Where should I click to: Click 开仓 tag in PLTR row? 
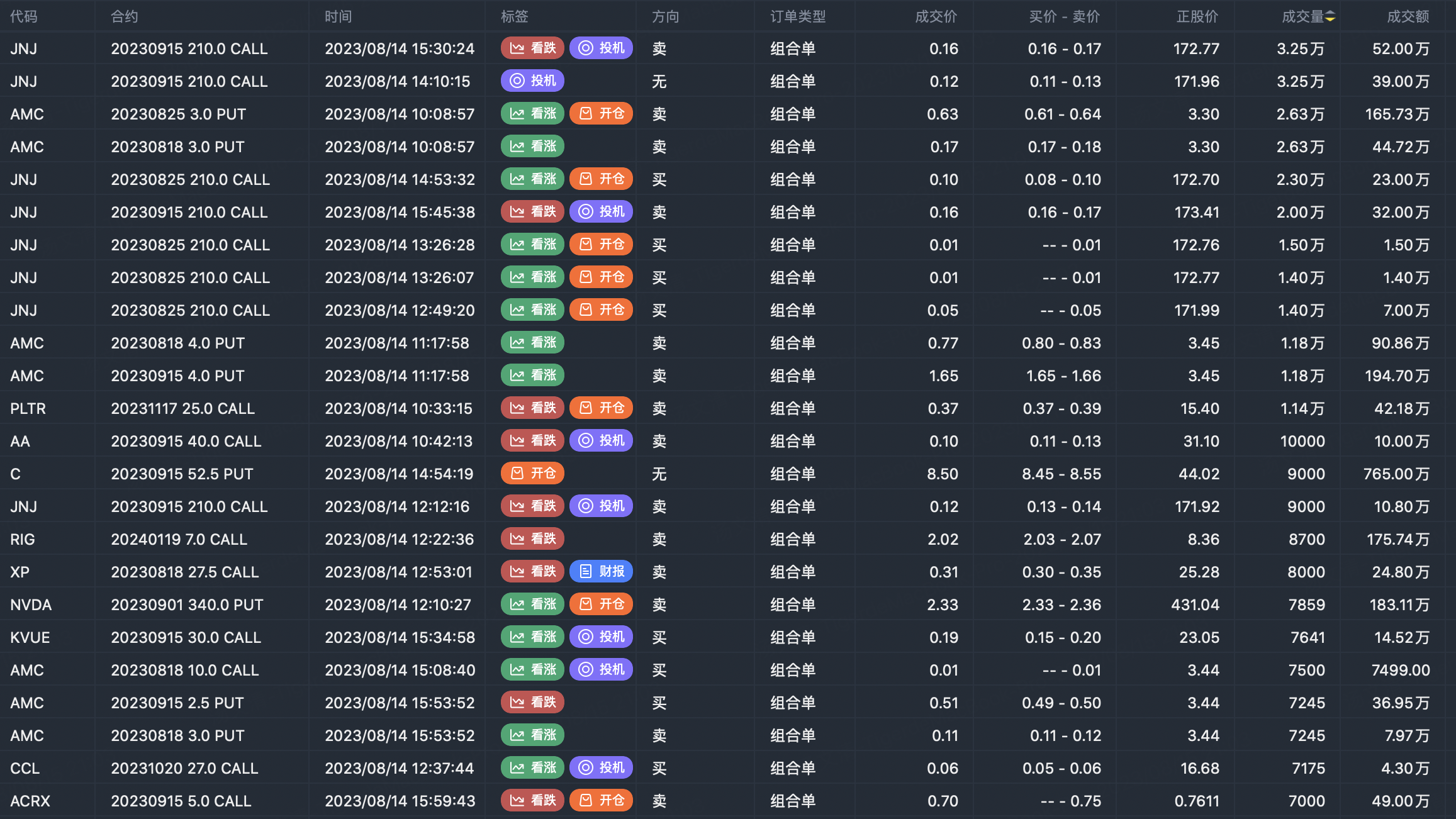tap(601, 408)
